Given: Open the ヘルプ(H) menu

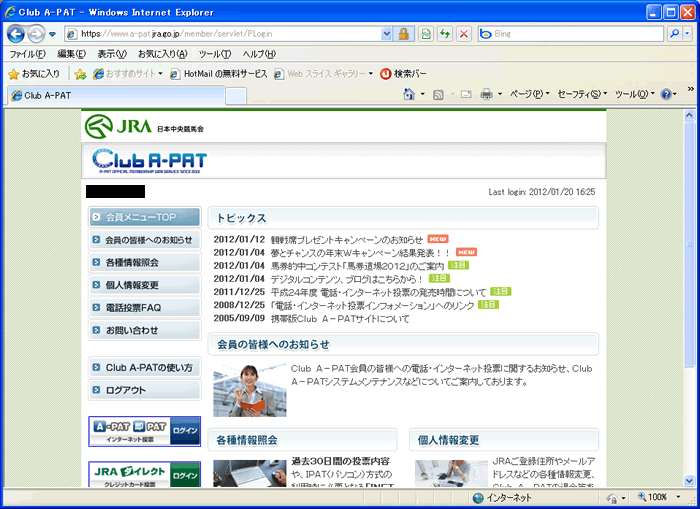Looking at the screenshot, I should (259, 54).
